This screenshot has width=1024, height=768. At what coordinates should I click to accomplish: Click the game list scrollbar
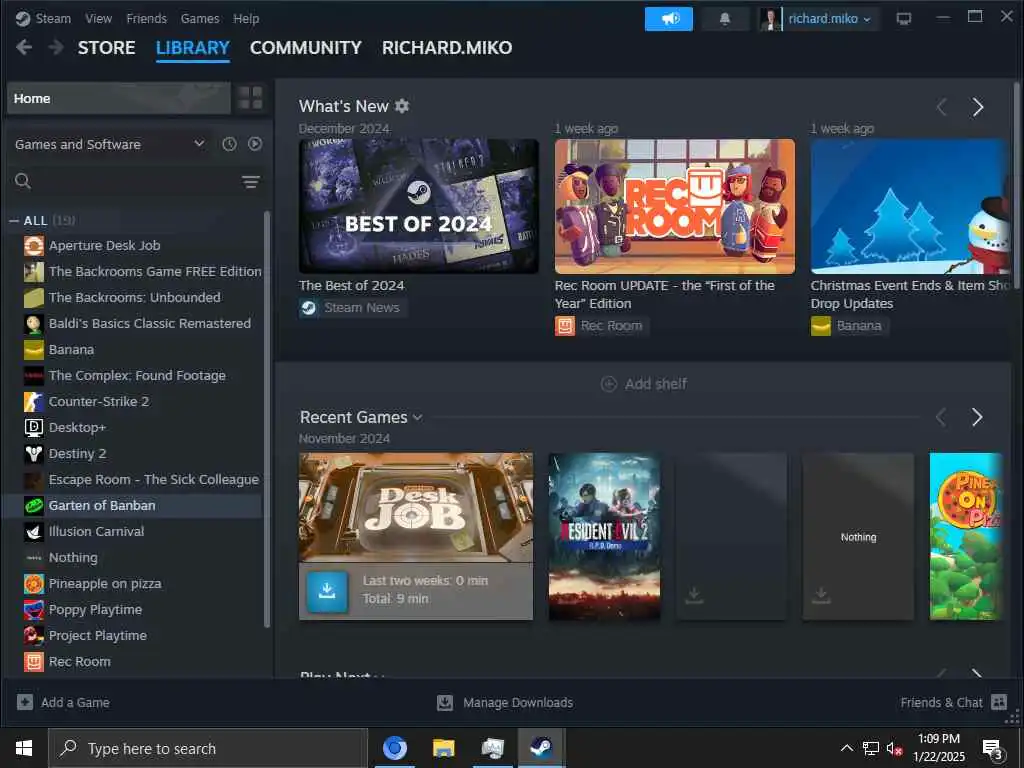pos(266,419)
